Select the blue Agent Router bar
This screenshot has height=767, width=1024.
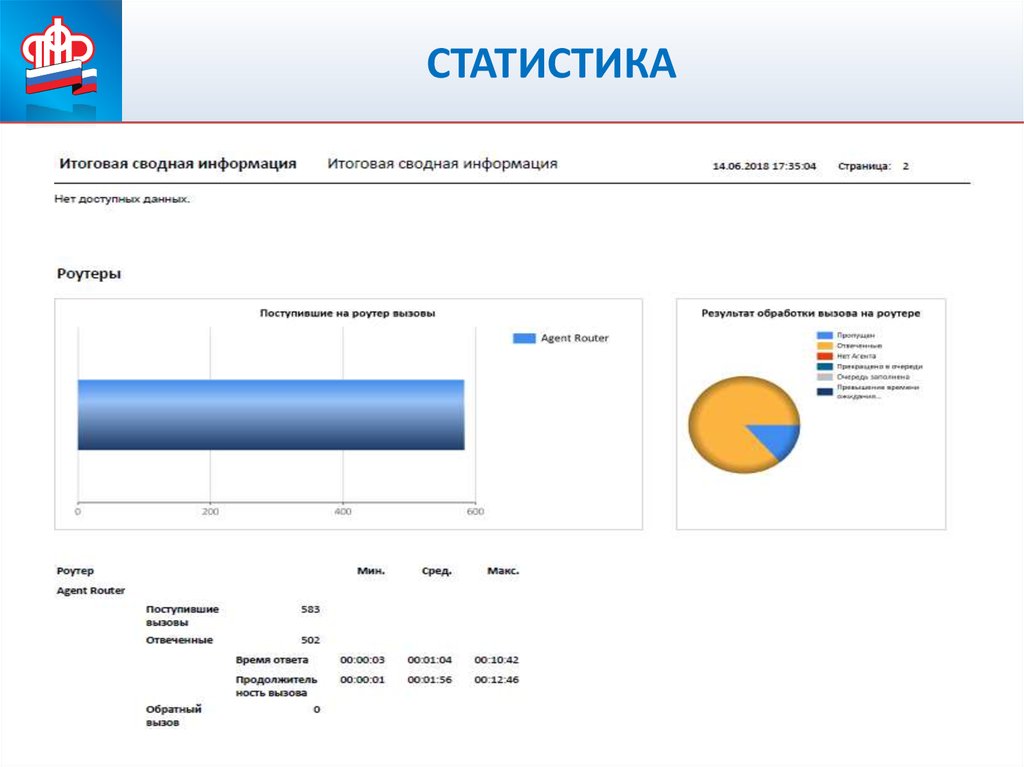click(x=270, y=415)
